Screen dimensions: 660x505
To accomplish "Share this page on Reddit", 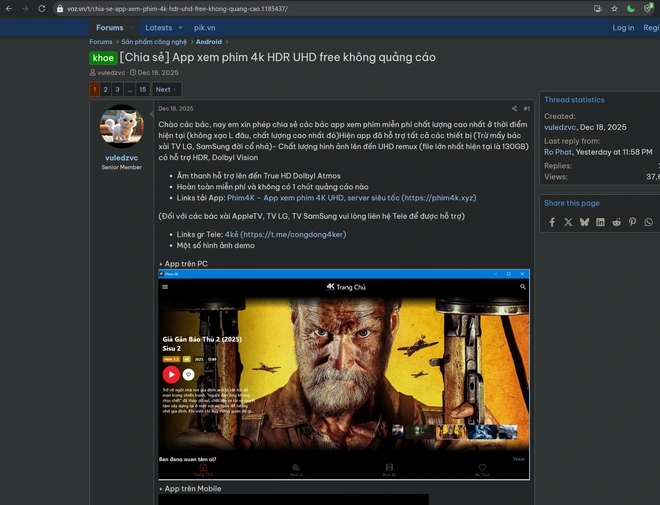I will point(616,222).
